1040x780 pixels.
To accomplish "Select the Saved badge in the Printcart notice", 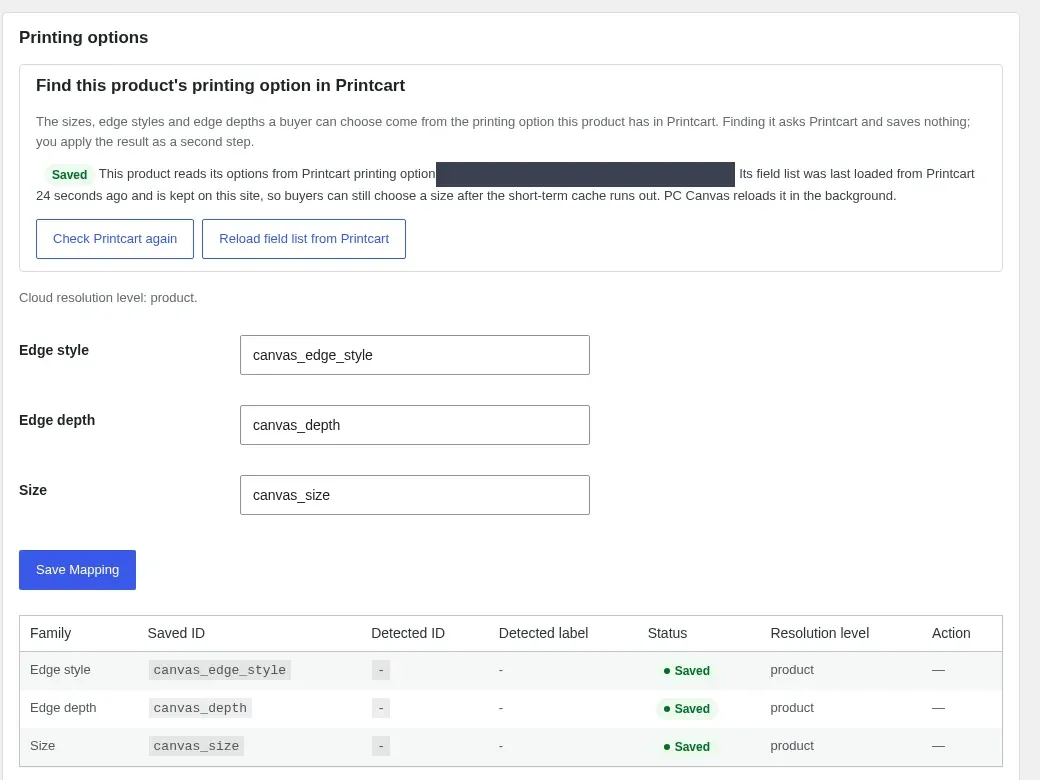I will [x=69, y=174].
